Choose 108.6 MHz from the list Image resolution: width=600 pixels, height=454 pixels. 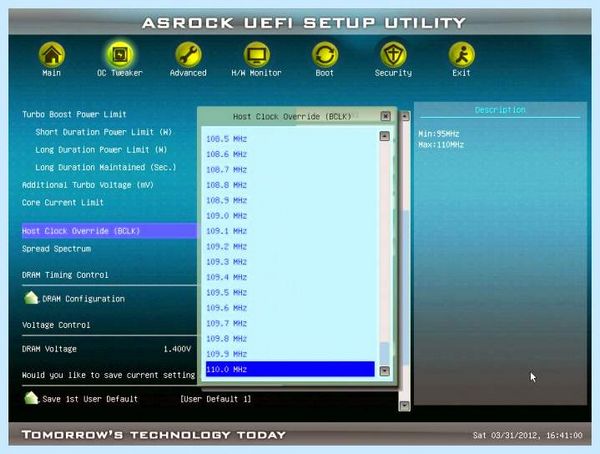227,154
